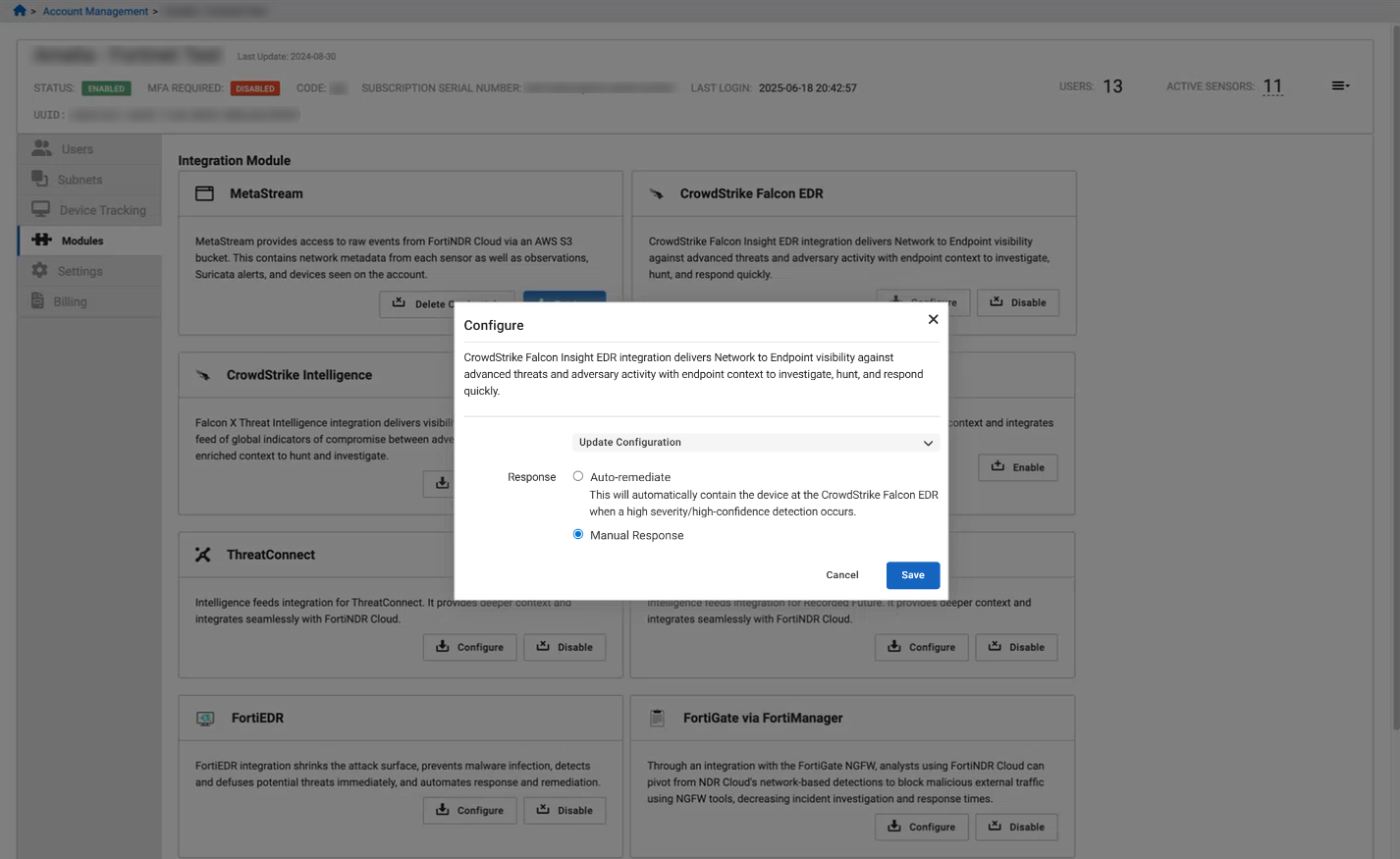Image resolution: width=1400 pixels, height=859 pixels.
Task: Click the green ENABLED status badge
Action: [106, 88]
